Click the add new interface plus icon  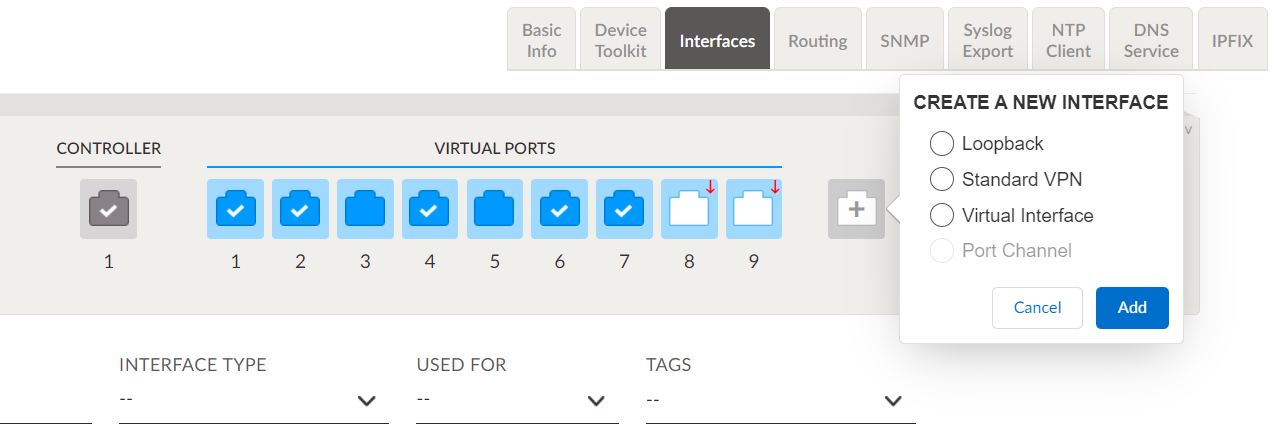(856, 209)
